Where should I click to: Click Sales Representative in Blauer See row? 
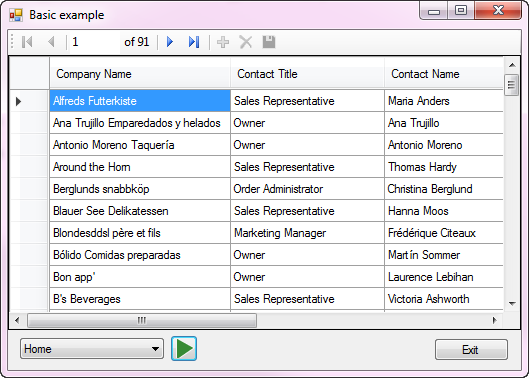307,211
